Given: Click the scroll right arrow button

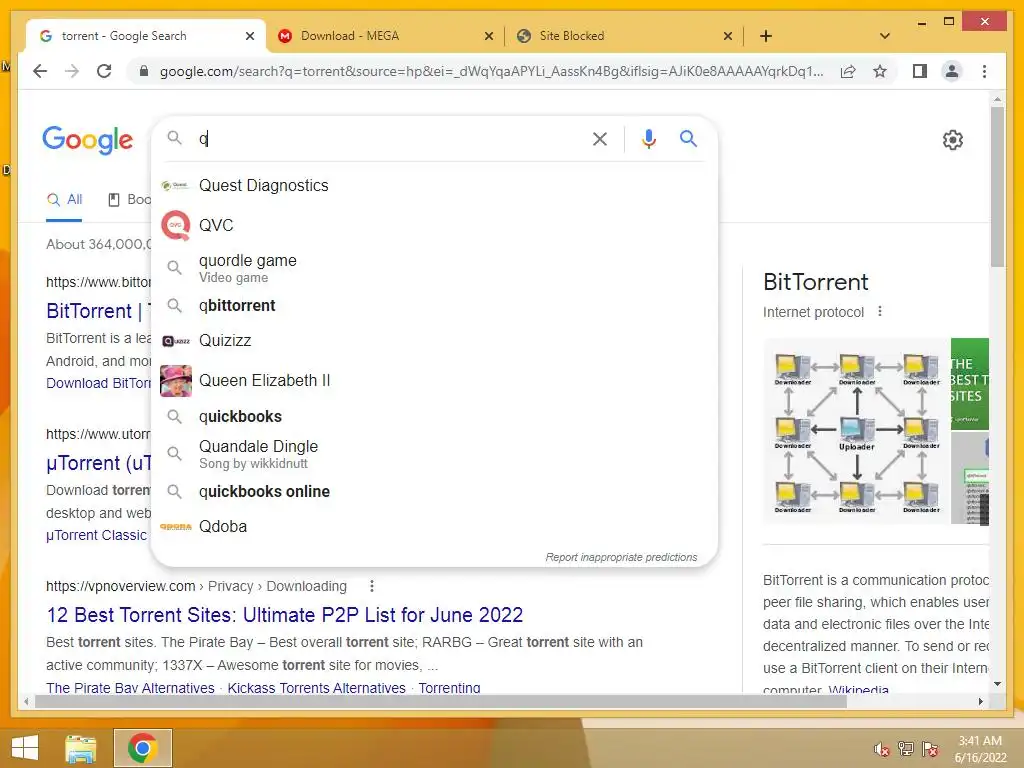Looking at the screenshot, I should (980, 702).
